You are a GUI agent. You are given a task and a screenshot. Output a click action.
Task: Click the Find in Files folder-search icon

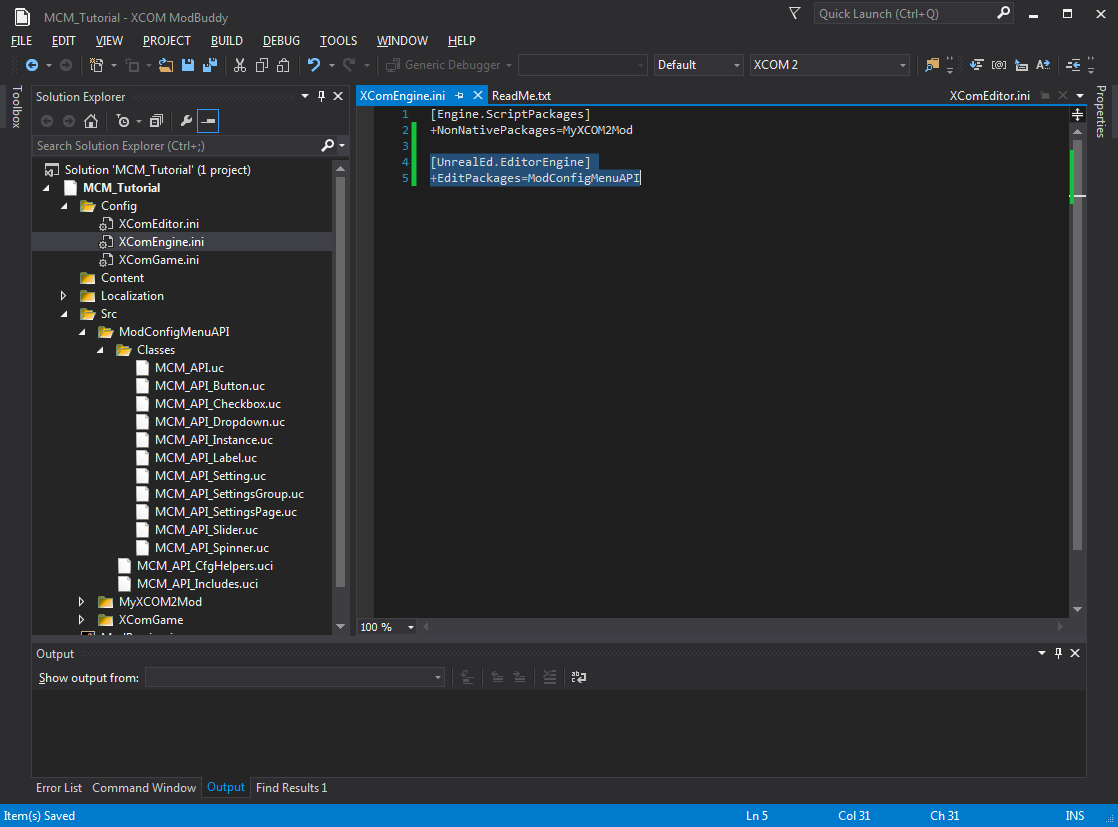tap(931, 65)
